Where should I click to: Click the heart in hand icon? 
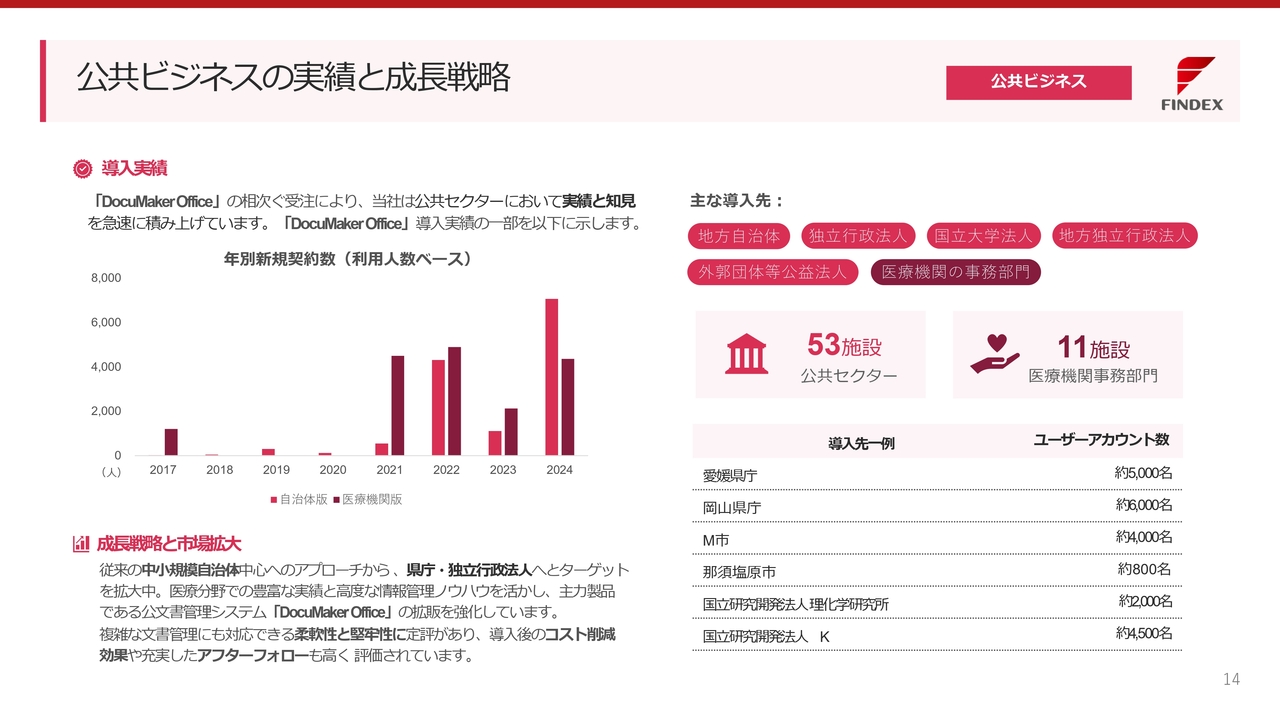tap(994, 355)
